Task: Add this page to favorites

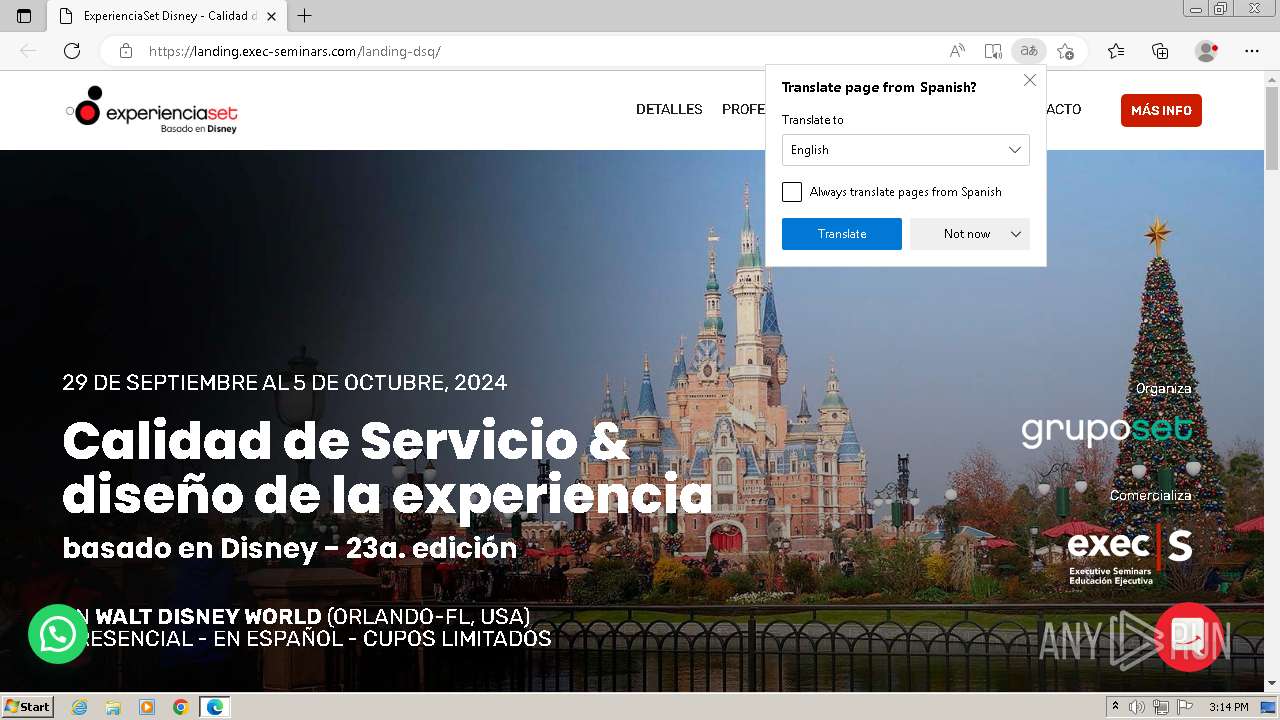Action: (x=1065, y=51)
